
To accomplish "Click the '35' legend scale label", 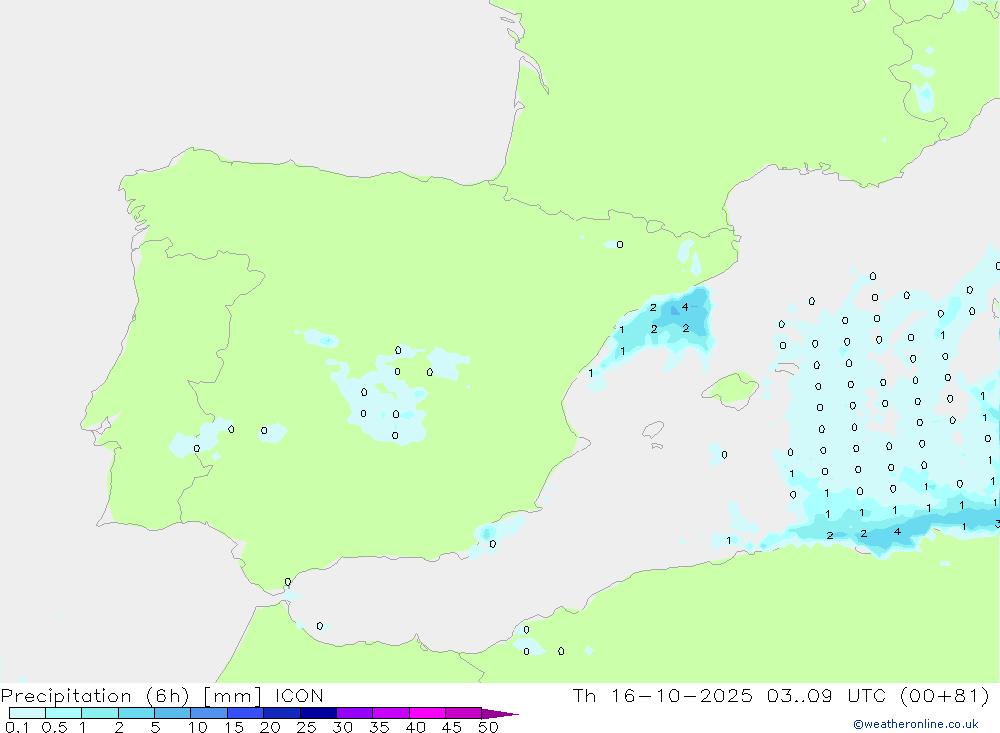I will 379,727.
